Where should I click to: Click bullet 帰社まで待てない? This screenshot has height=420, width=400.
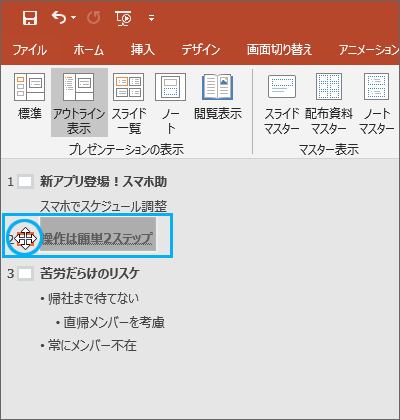click(93, 298)
